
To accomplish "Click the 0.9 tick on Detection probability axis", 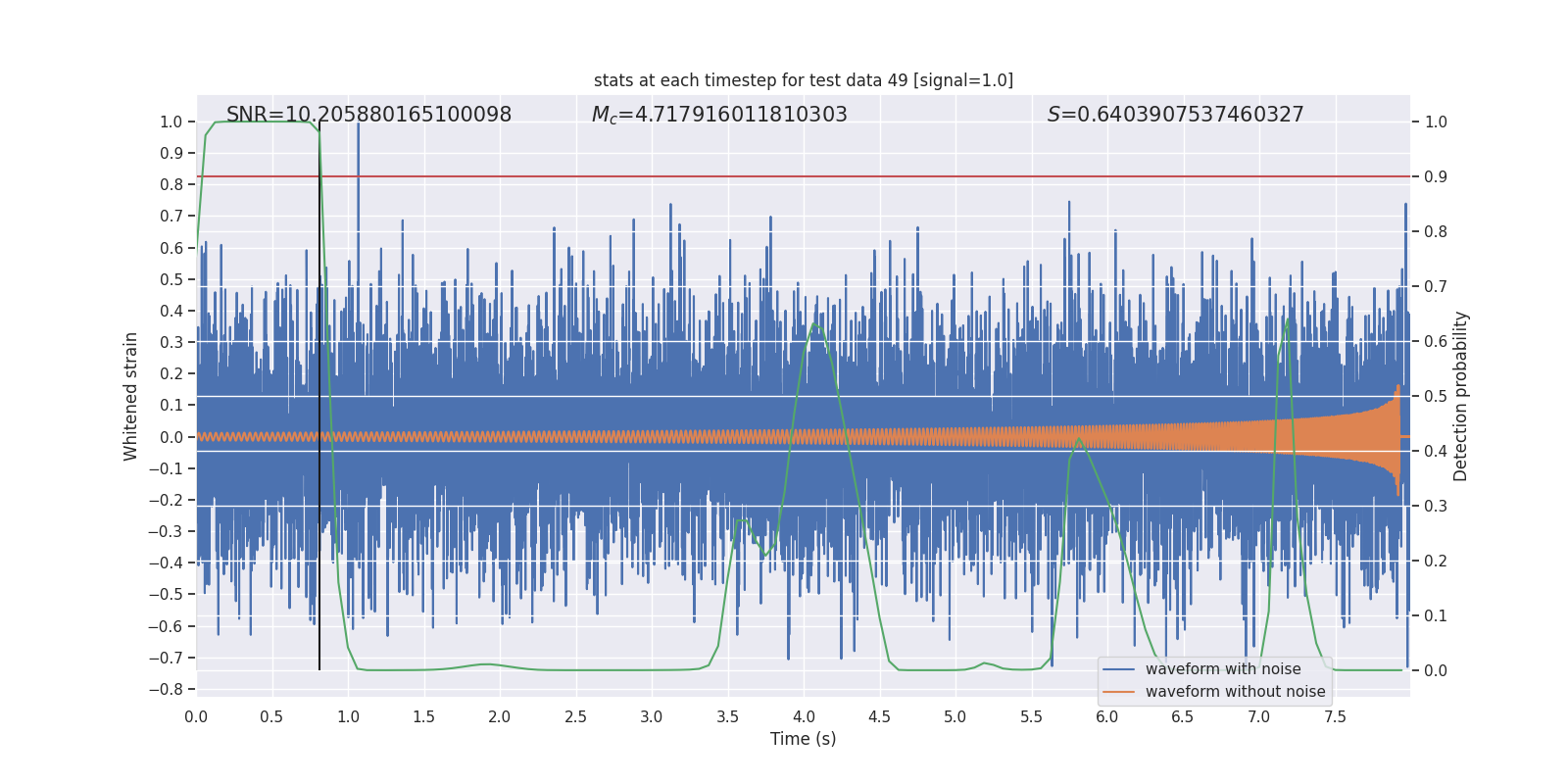I will [1435, 177].
